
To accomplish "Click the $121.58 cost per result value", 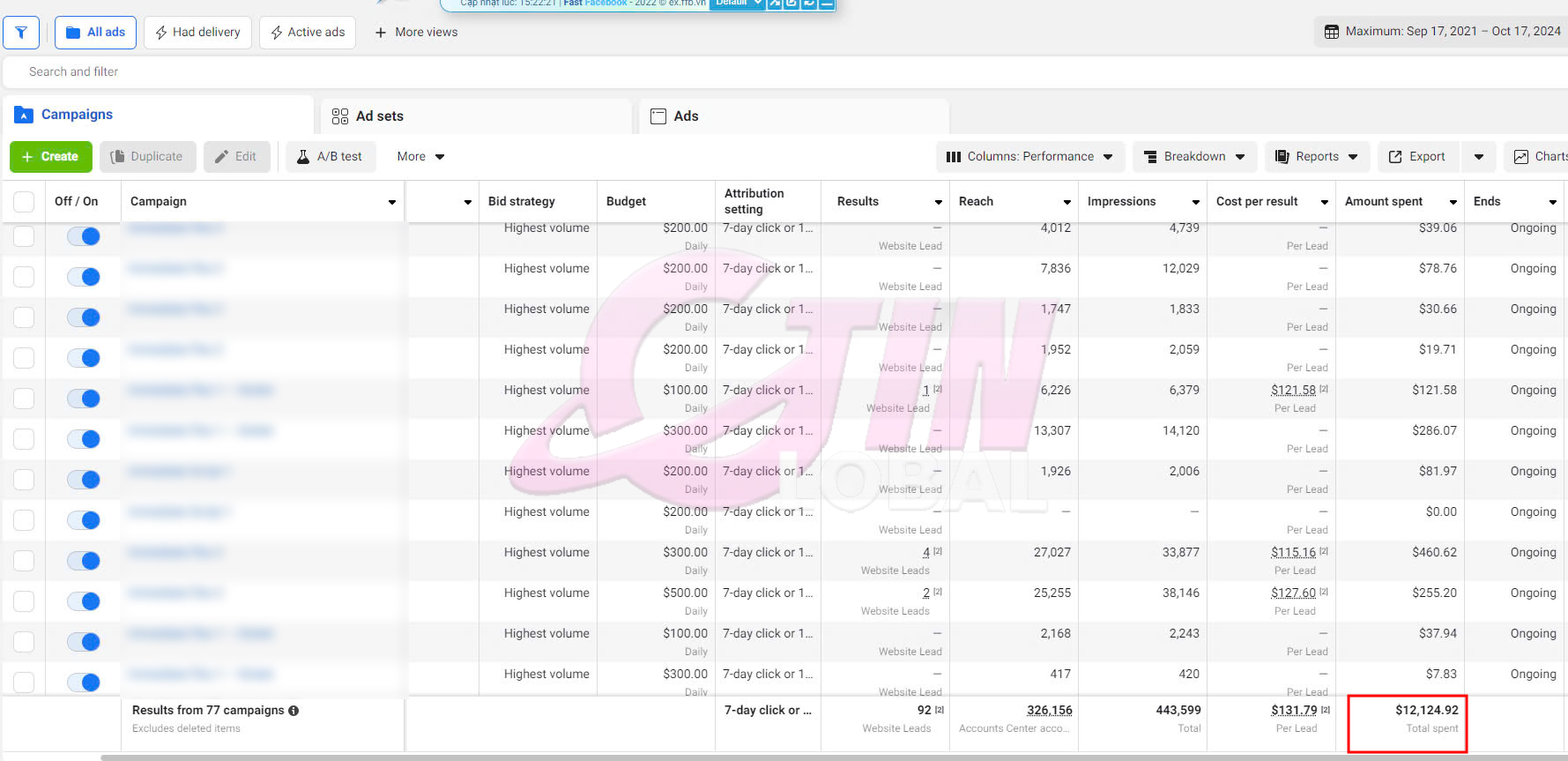I will [1293, 390].
